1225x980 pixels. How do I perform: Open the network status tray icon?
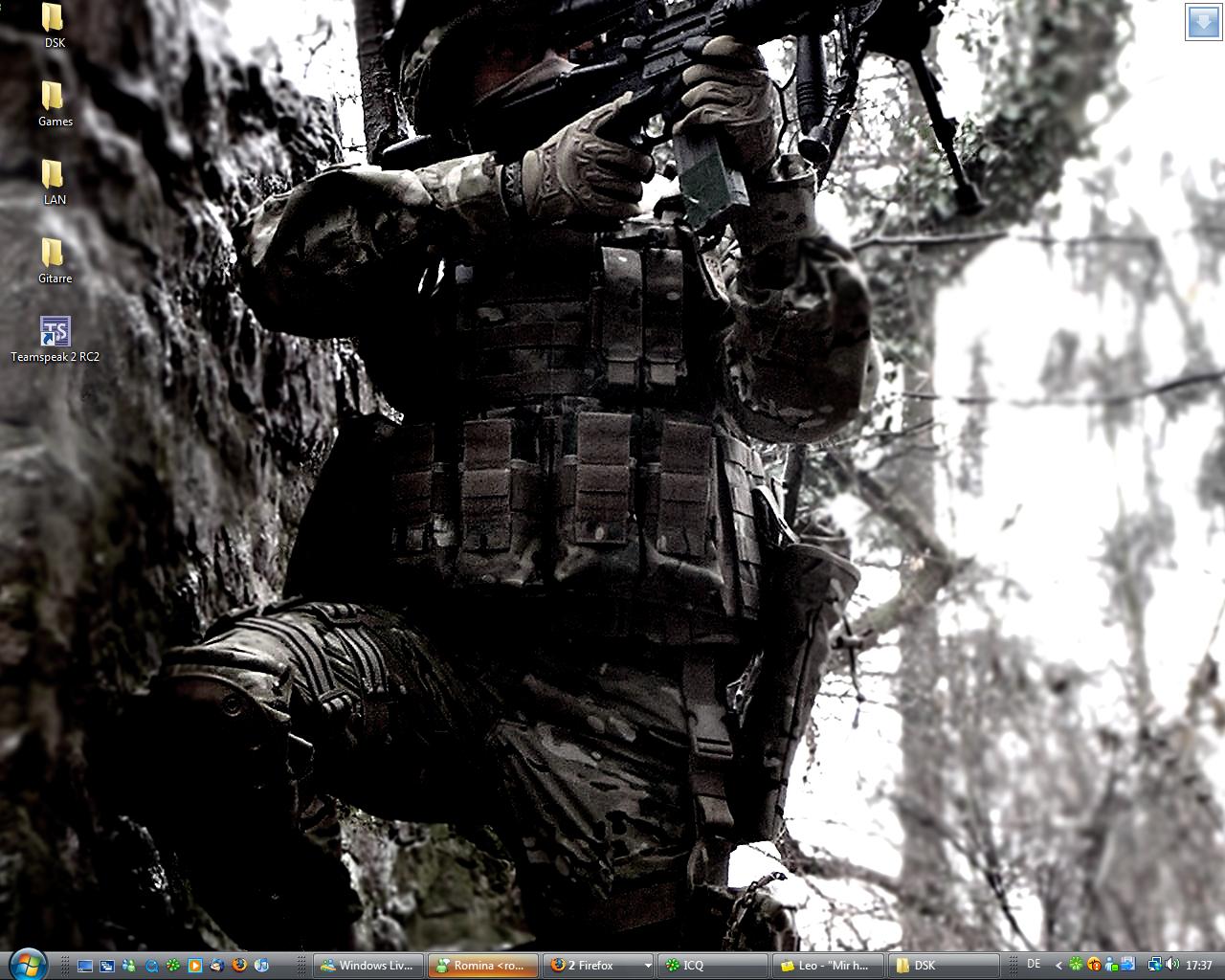pos(1155,965)
